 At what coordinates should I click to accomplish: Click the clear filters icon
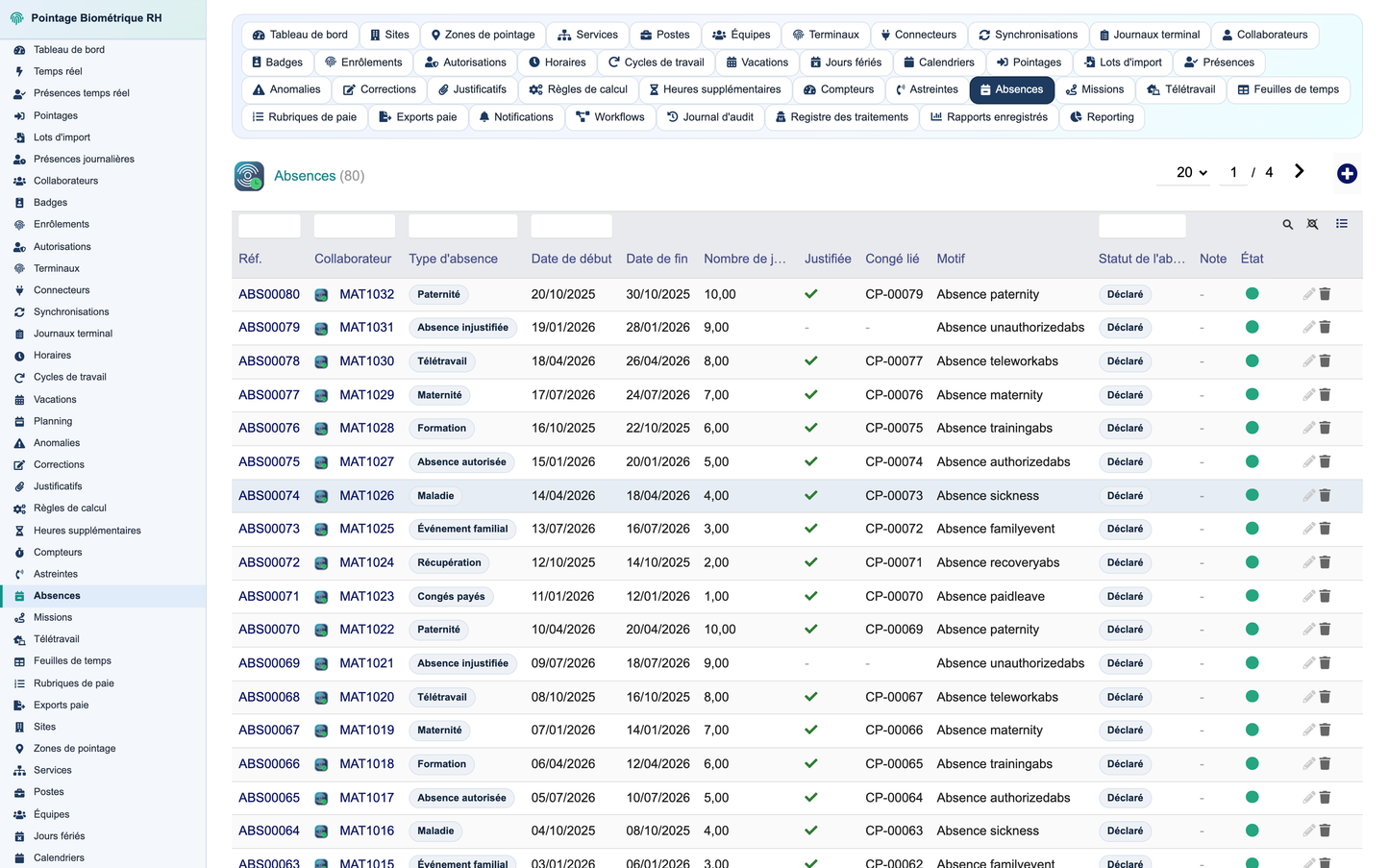click(1312, 225)
